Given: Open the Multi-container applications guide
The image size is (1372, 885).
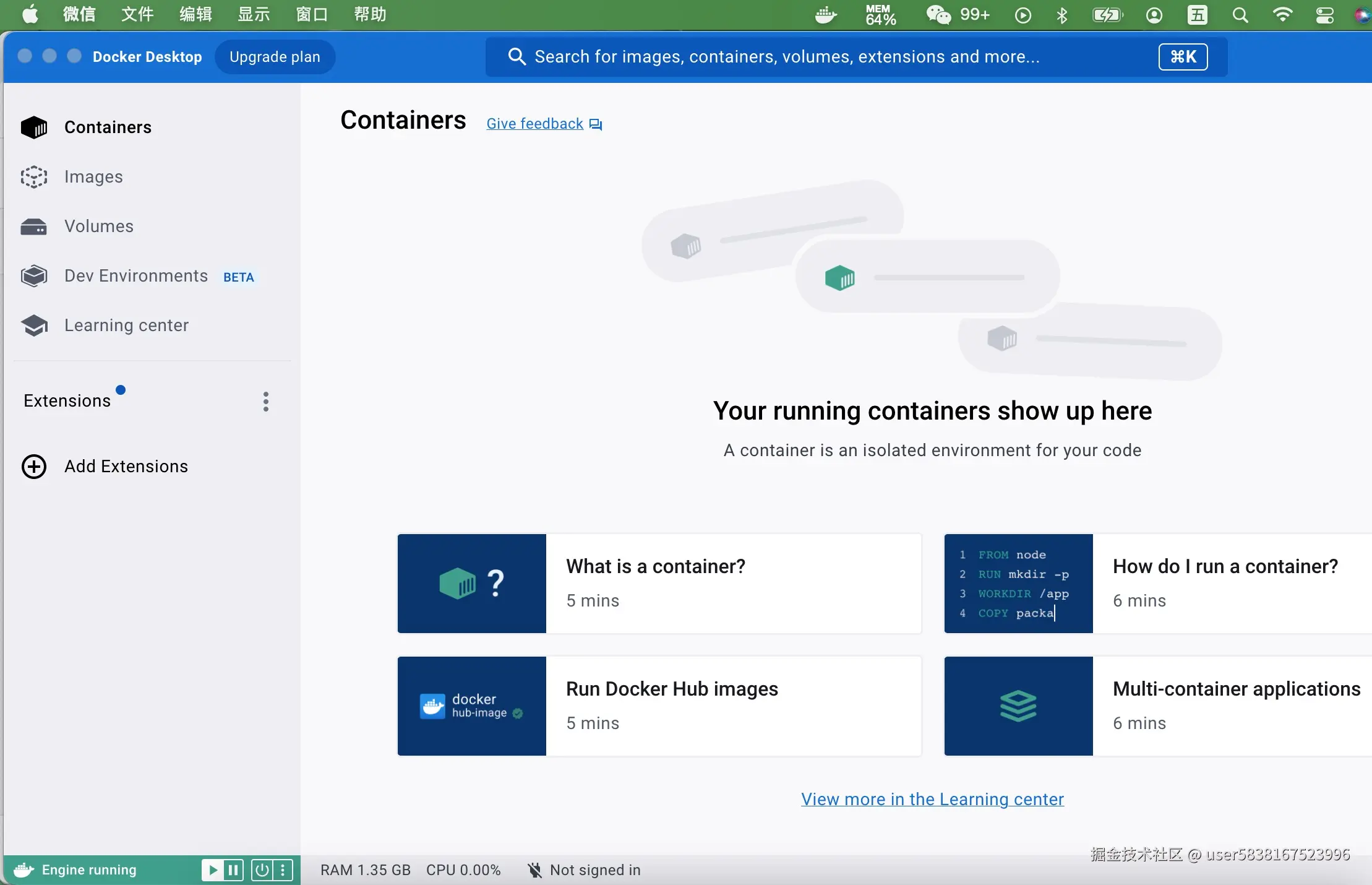Looking at the screenshot, I should pos(1158,706).
